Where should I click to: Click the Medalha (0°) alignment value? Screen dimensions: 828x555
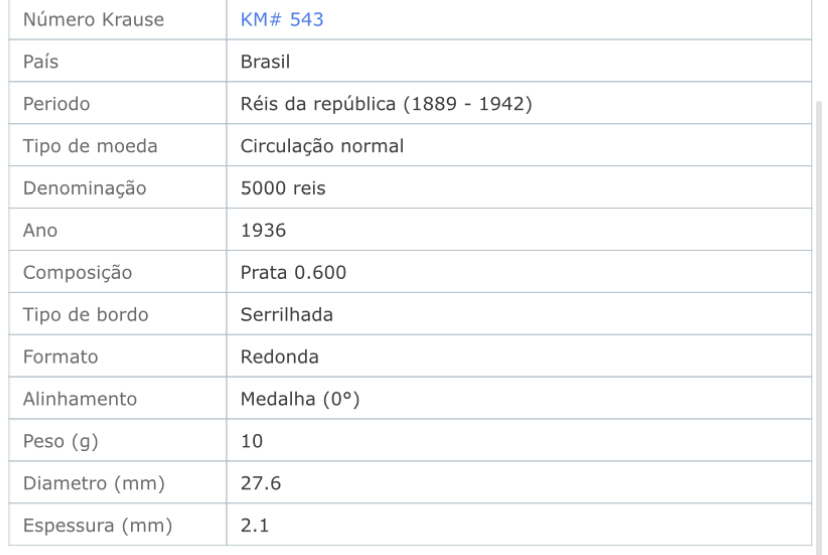point(300,399)
